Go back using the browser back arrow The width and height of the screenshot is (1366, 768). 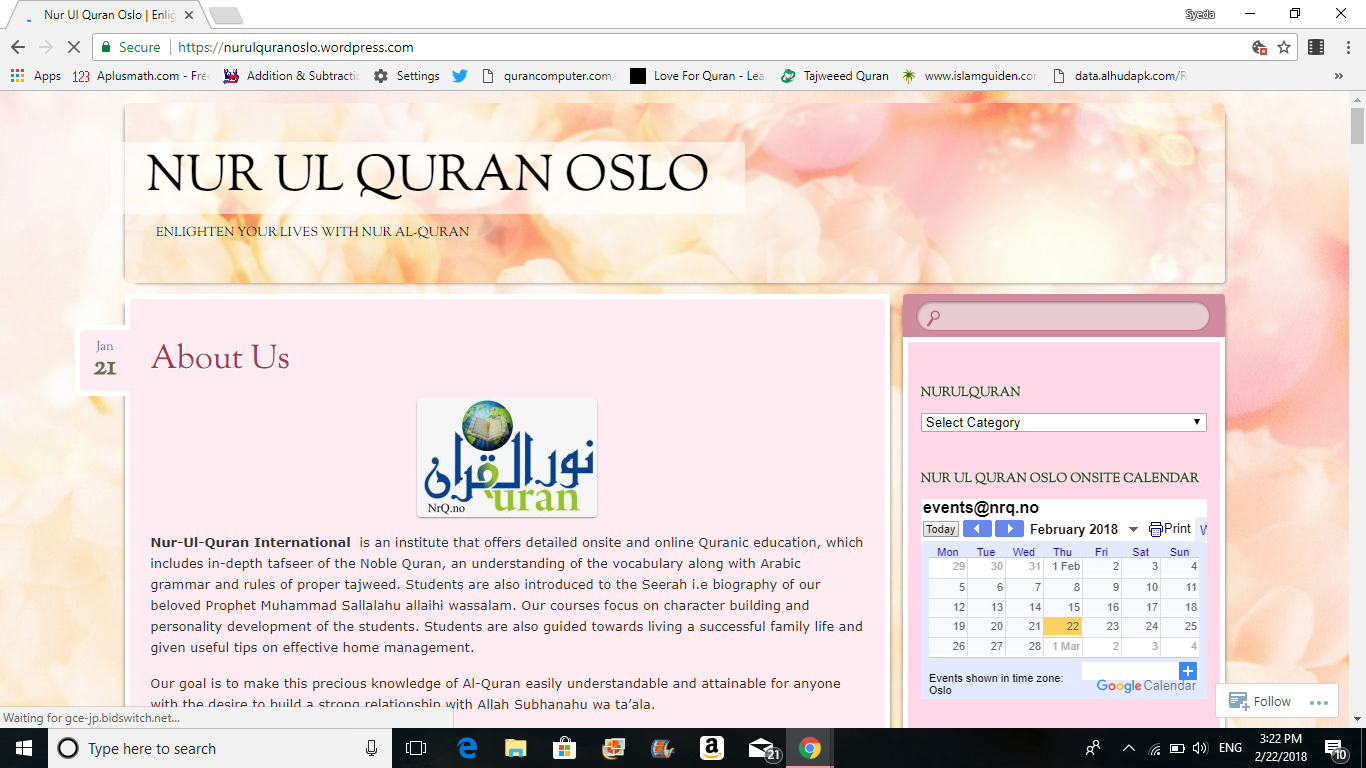coord(18,47)
